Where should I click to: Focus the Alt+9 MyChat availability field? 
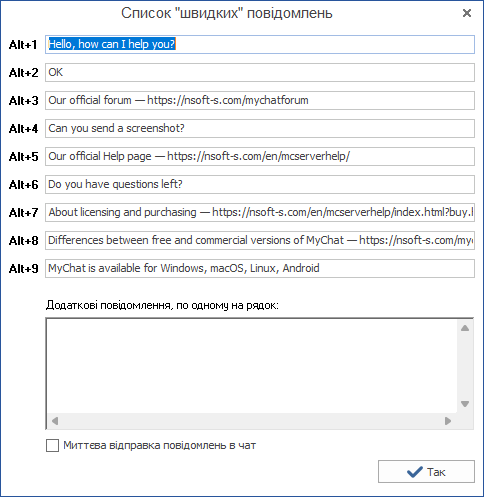click(260, 268)
